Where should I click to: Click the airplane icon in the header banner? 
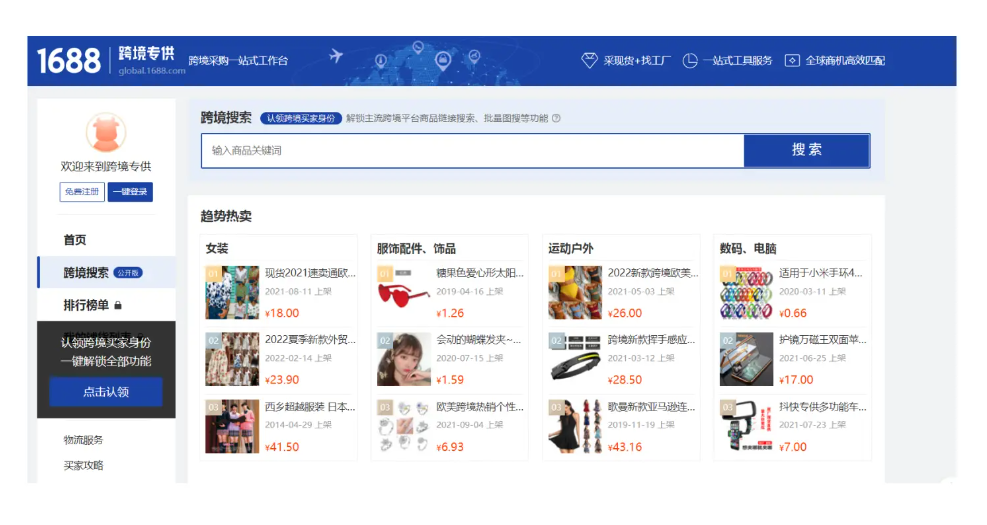tap(336, 55)
